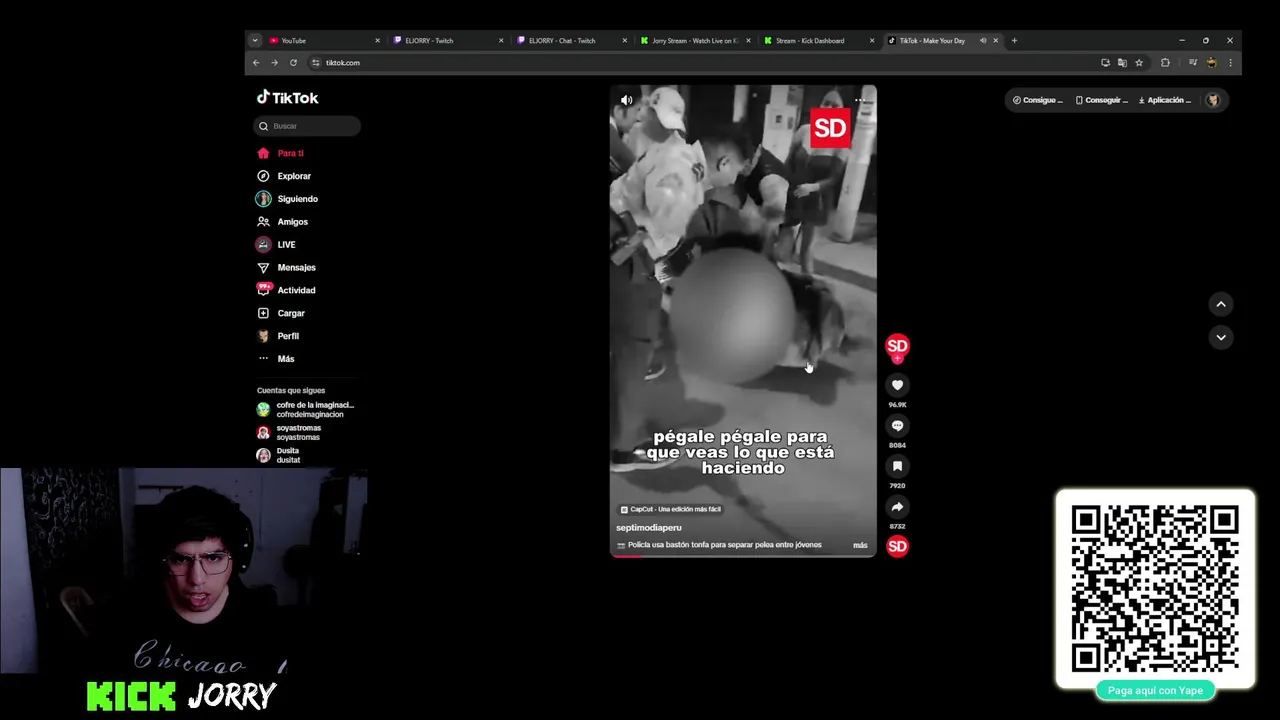Click the Aplicación download button
This screenshot has height=720, width=1280.
[1166, 100]
